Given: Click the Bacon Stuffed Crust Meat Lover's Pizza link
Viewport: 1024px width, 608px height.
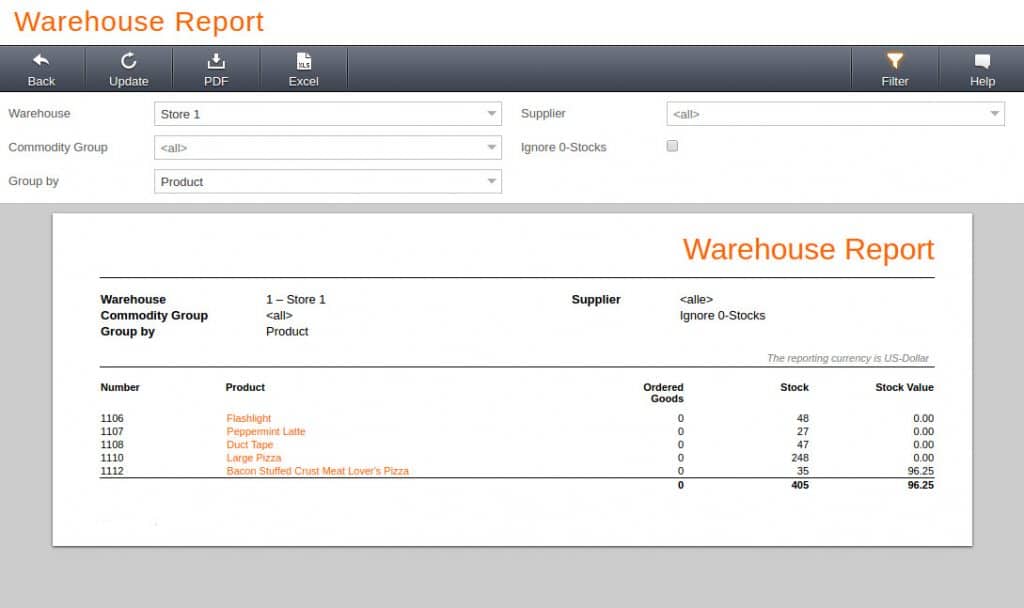Looking at the screenshot, I should tap(318, 471).
